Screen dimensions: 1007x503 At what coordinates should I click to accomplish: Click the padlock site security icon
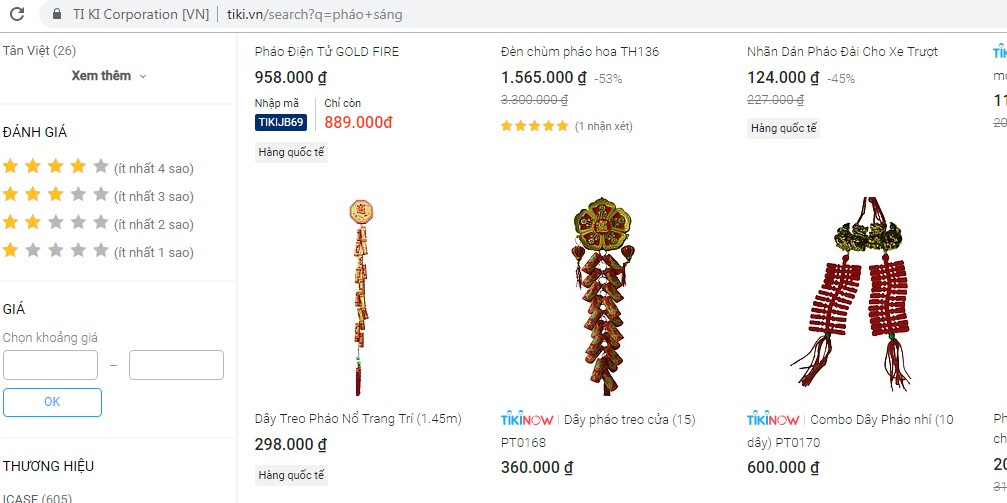tap(57, 14)
